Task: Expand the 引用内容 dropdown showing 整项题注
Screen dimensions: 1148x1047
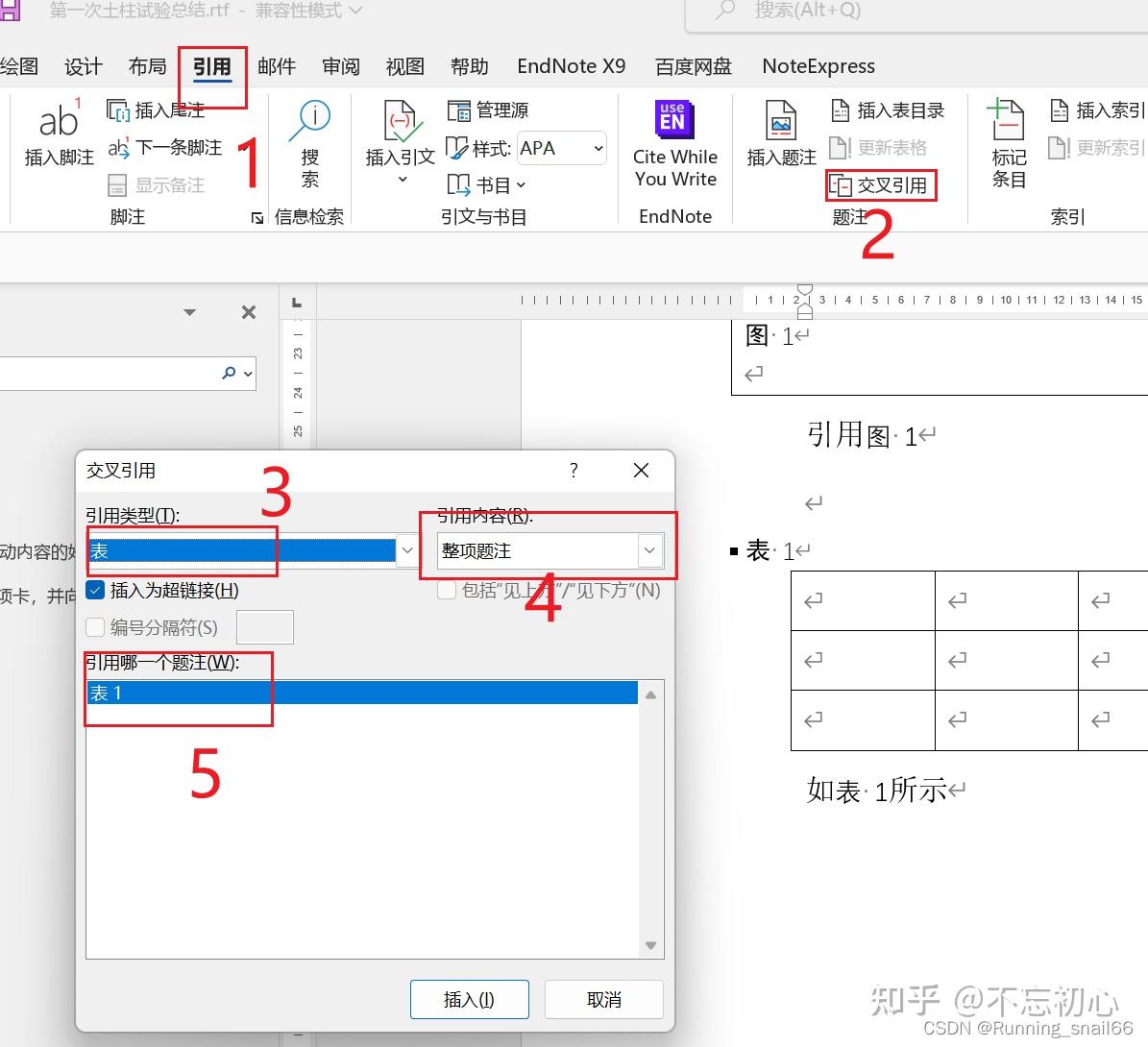Action: [x=649, y=550]
